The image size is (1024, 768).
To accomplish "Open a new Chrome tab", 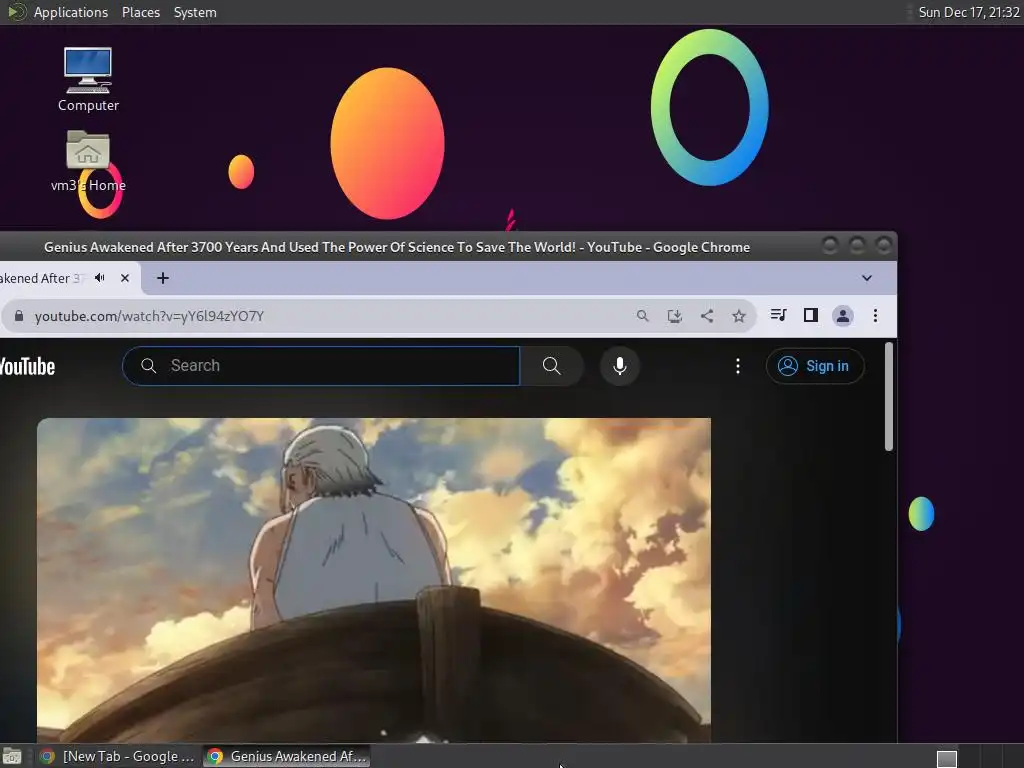I will click(163, 278).
